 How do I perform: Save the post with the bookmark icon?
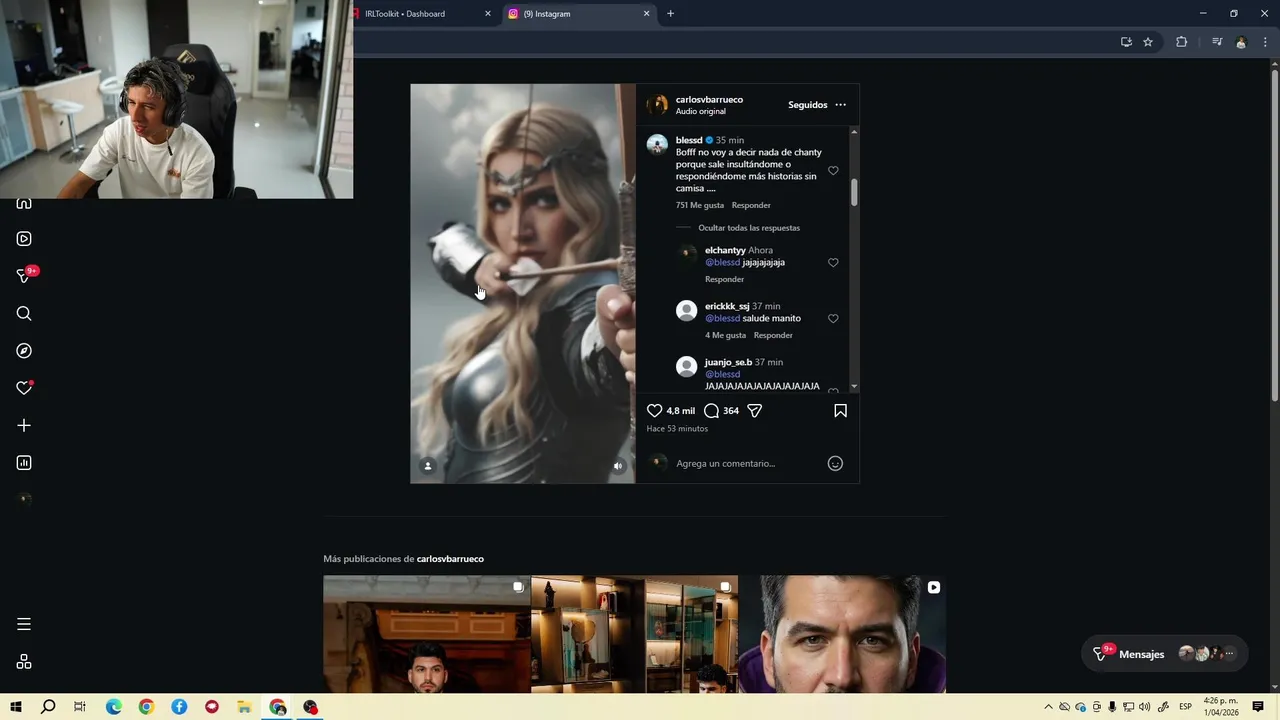point(840,411)
